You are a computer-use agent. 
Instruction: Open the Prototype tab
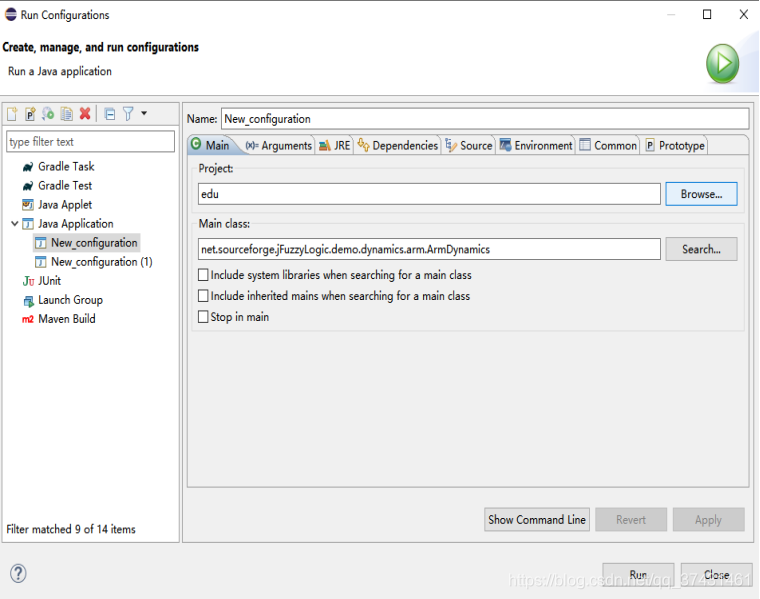pyautogui.click(x=675, y=145)
